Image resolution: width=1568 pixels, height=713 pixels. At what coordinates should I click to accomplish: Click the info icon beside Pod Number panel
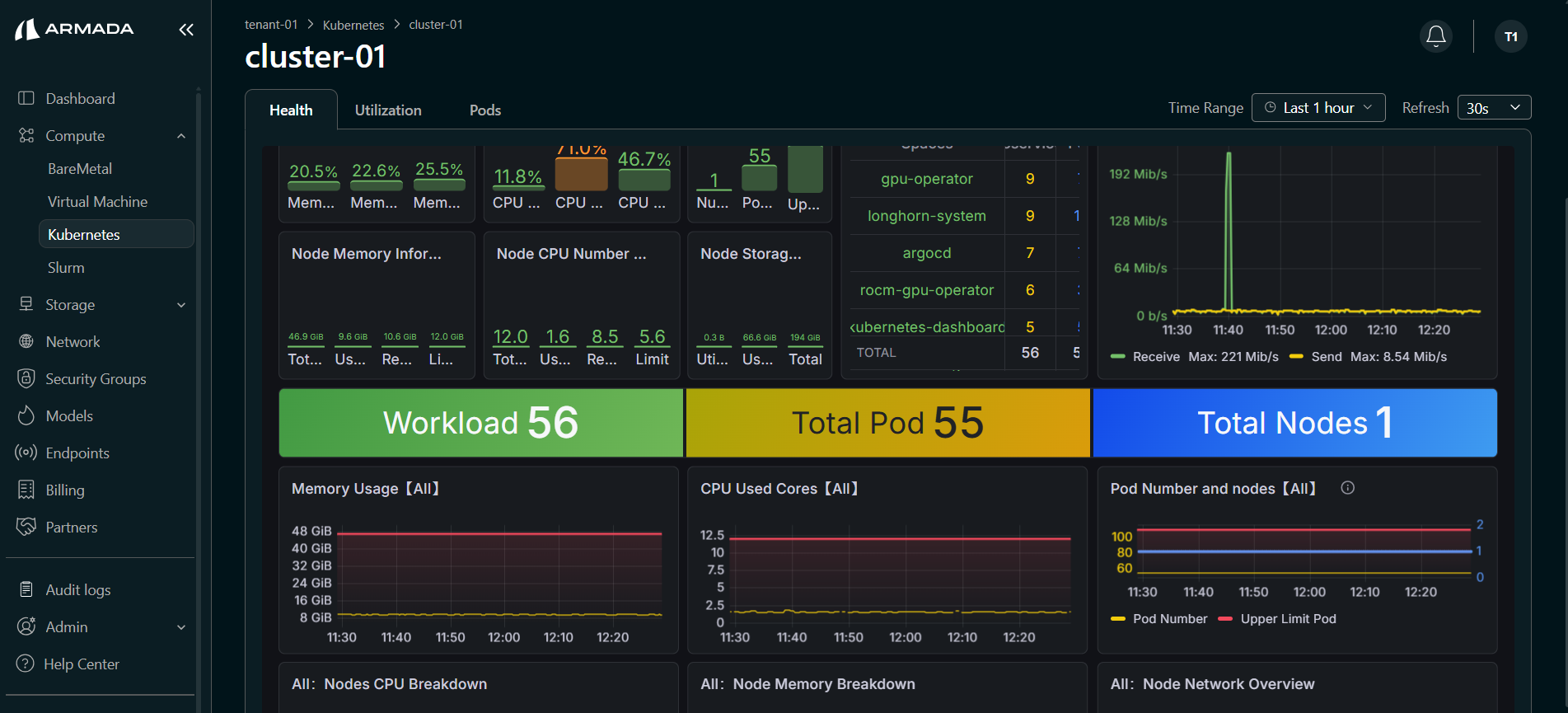pyautogui.click(x=1348, y=488)
